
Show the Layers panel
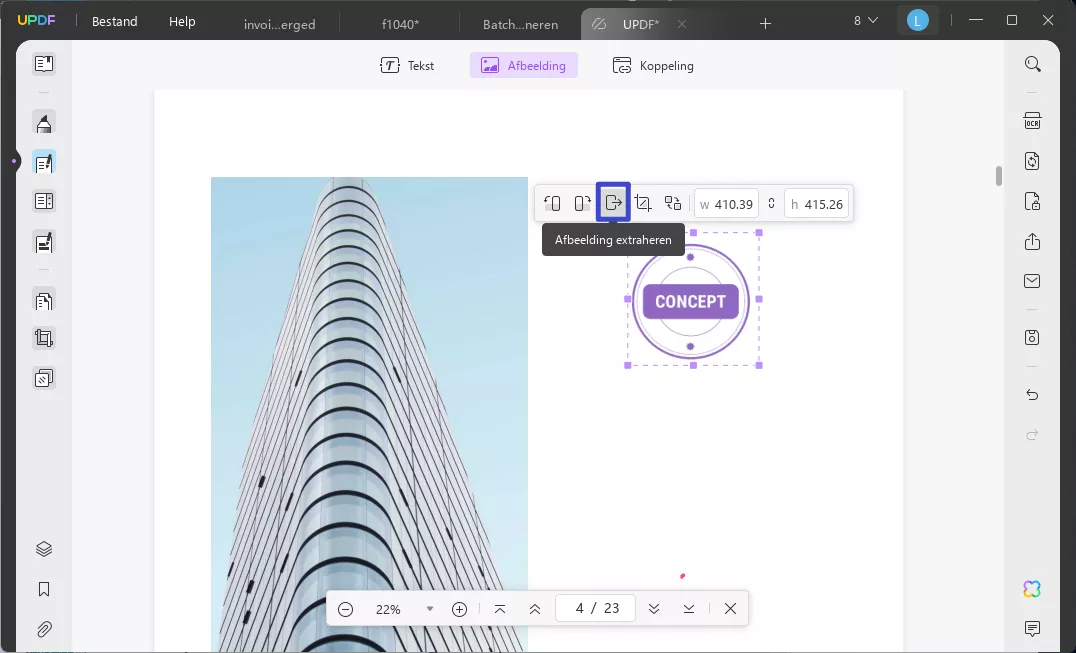point(44,549)
